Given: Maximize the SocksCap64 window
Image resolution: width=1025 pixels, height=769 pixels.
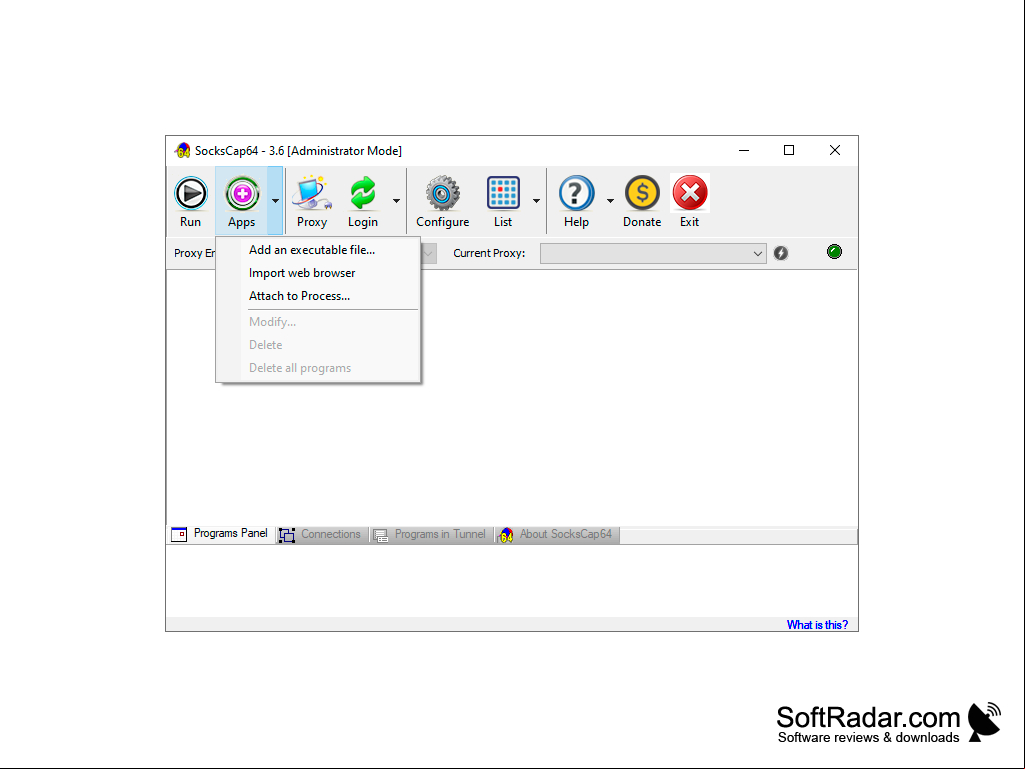Looking at the screenshot, I should (789, 150).
